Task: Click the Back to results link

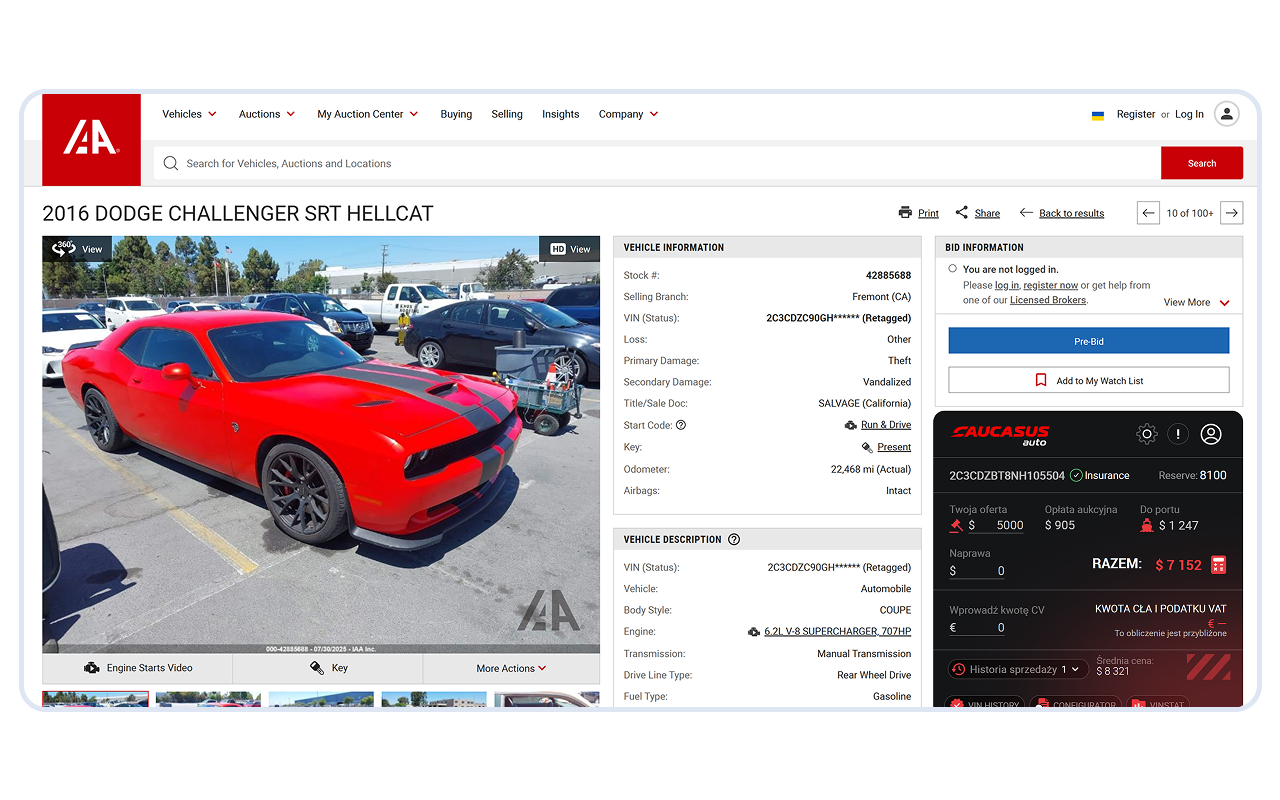Action: click(1072, 213)
